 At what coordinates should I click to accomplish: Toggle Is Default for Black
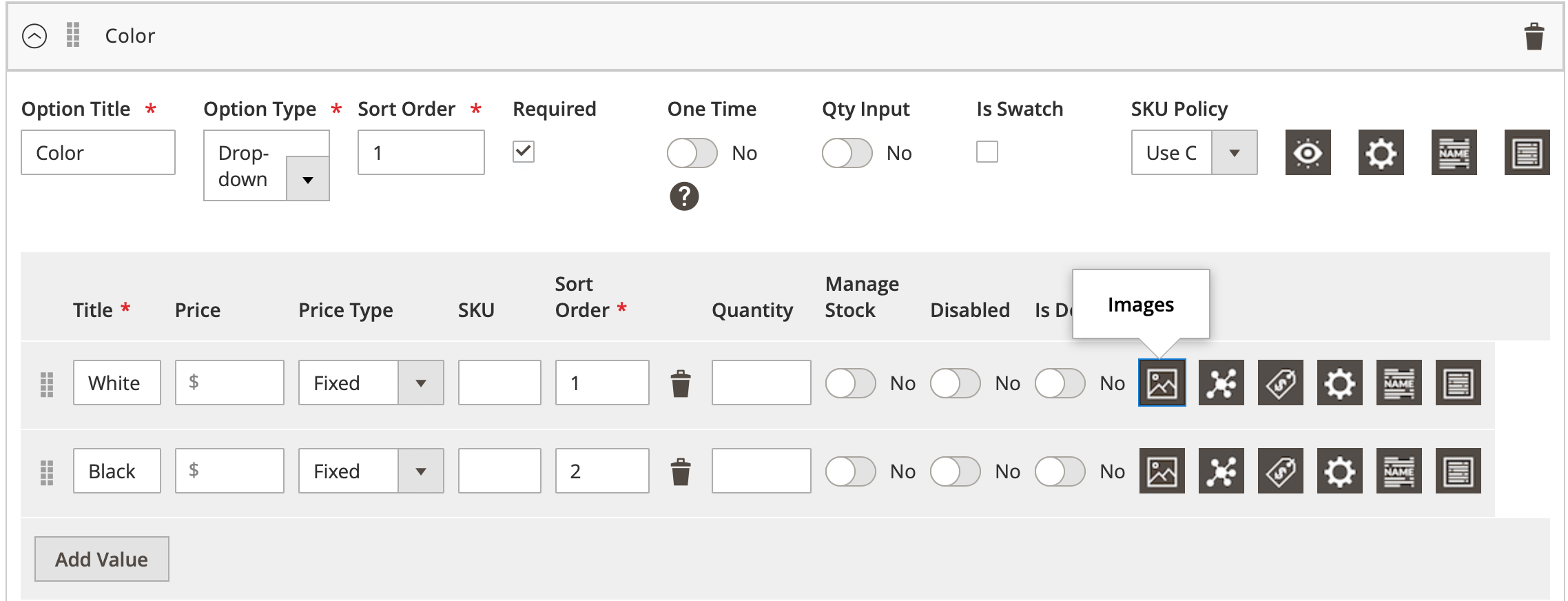click(1060, 471)
